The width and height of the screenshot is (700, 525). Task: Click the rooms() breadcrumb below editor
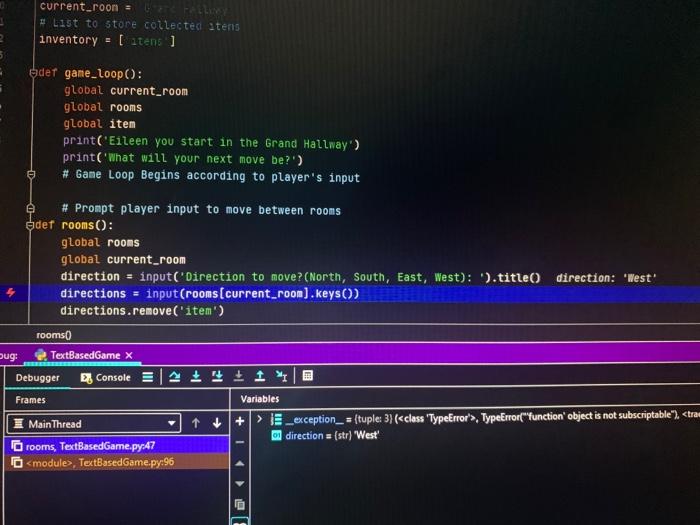[54, 335]
